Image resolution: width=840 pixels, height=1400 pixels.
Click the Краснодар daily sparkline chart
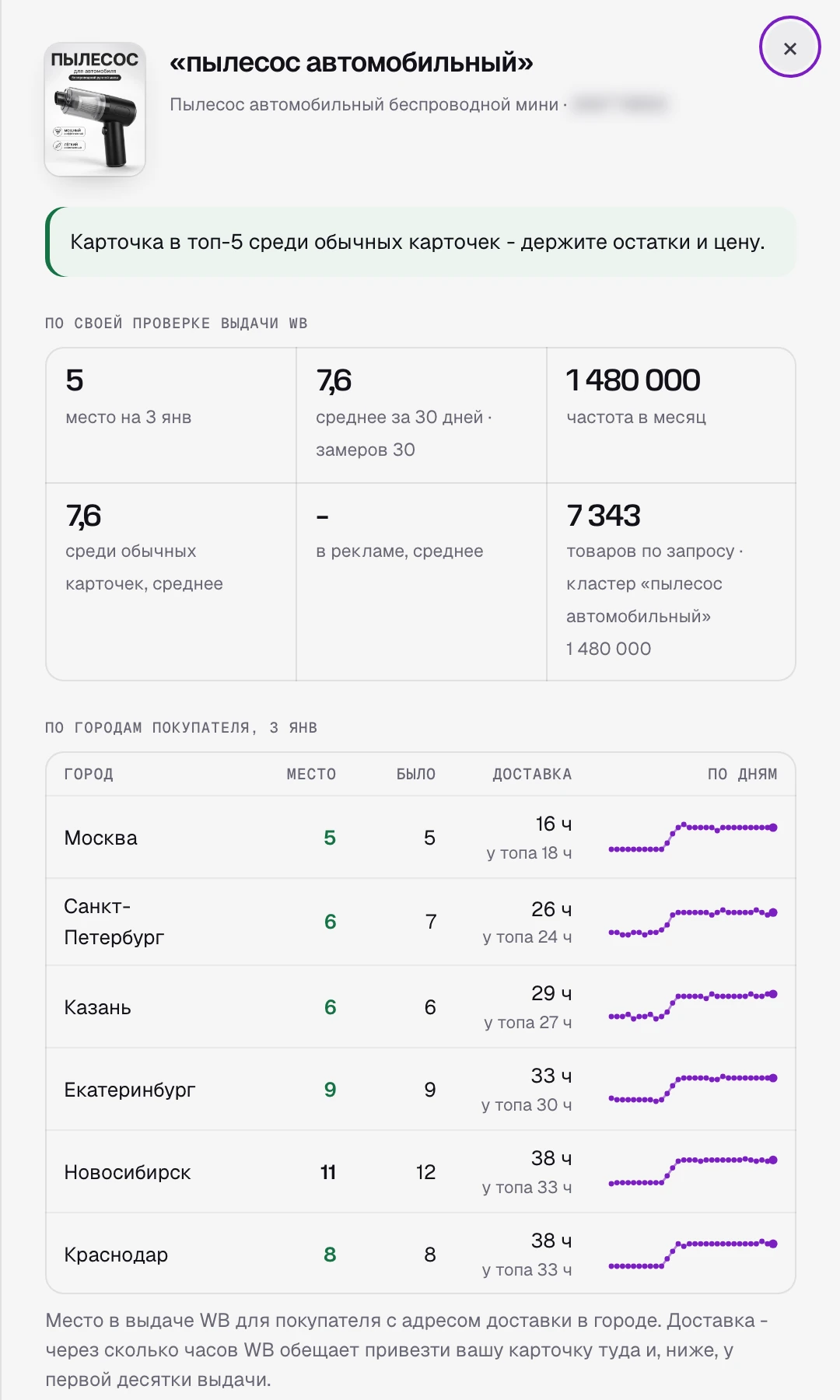(693, 1254)
